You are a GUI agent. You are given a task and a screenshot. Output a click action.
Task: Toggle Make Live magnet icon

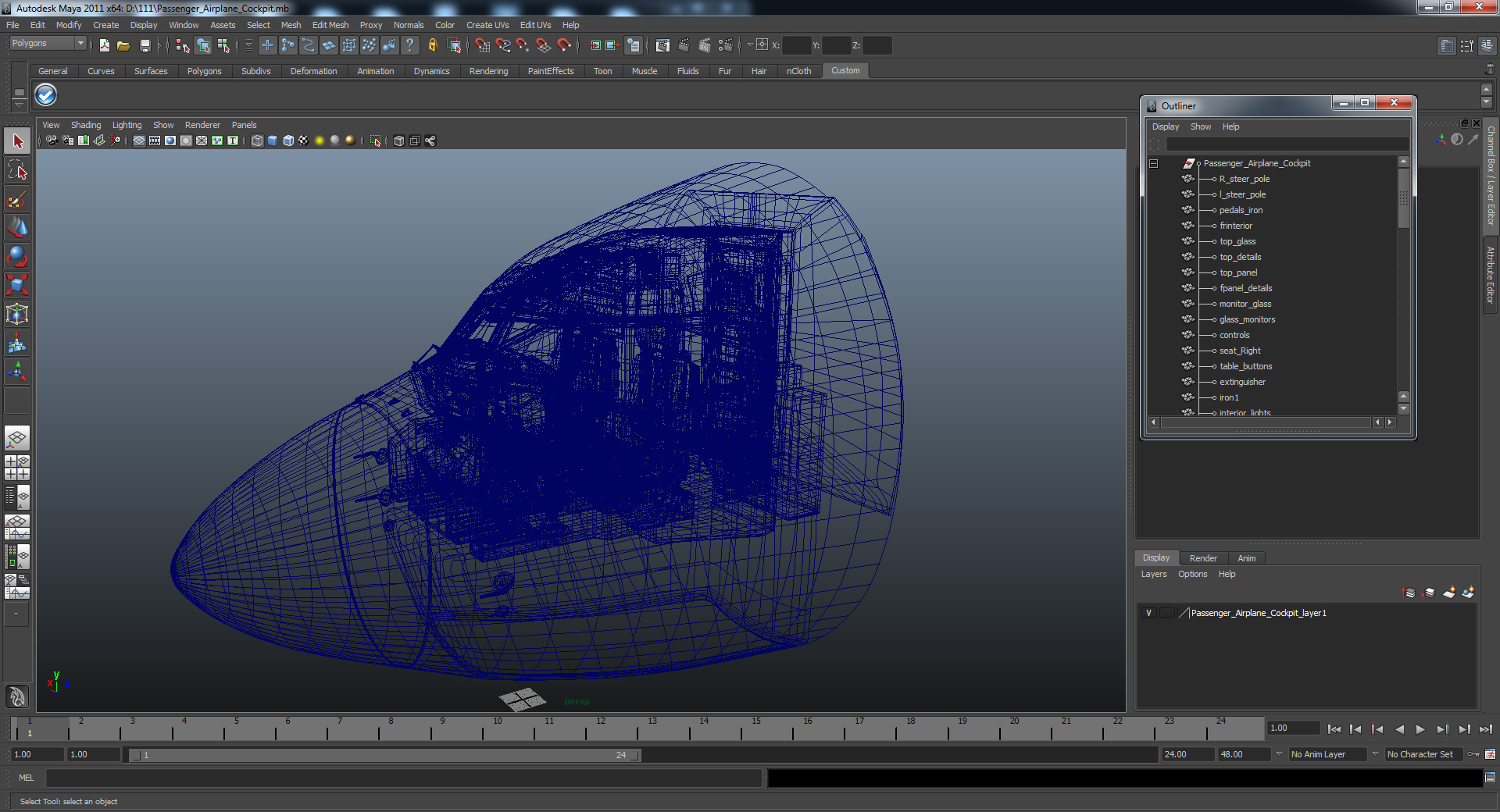click(x=564, y=45)
